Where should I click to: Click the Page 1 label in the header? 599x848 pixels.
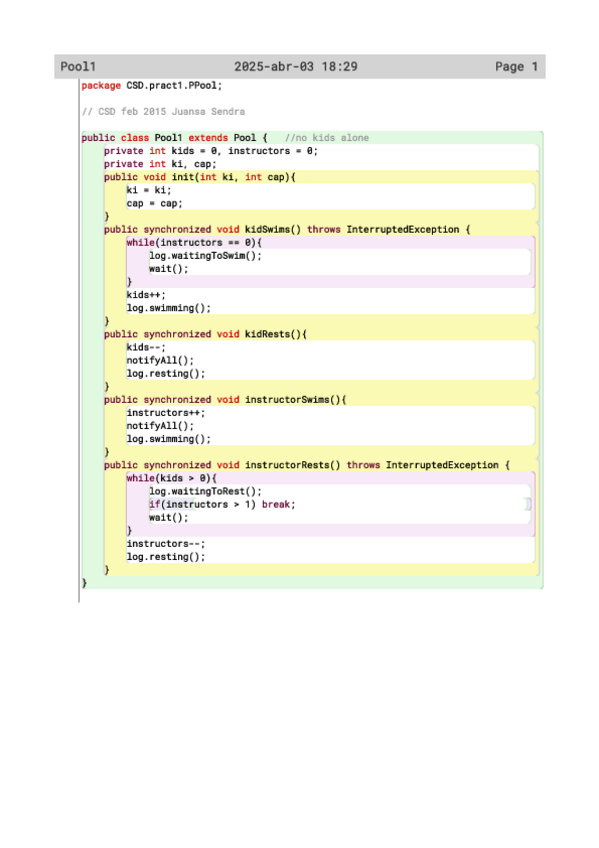click(516, 67)
